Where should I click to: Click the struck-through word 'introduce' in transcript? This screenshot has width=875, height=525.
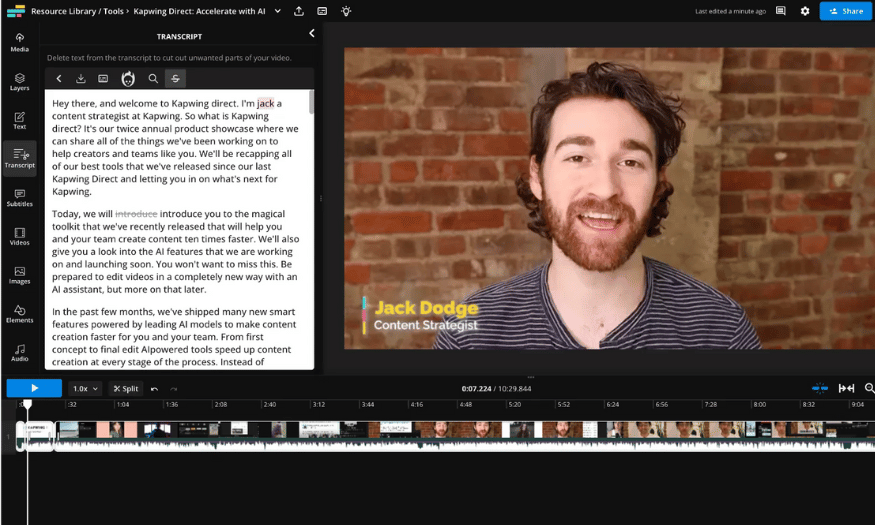click(136, 214)
